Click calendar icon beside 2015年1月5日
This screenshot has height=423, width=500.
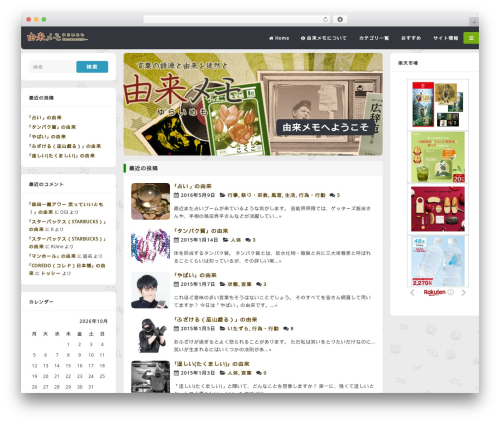[176, 328]
